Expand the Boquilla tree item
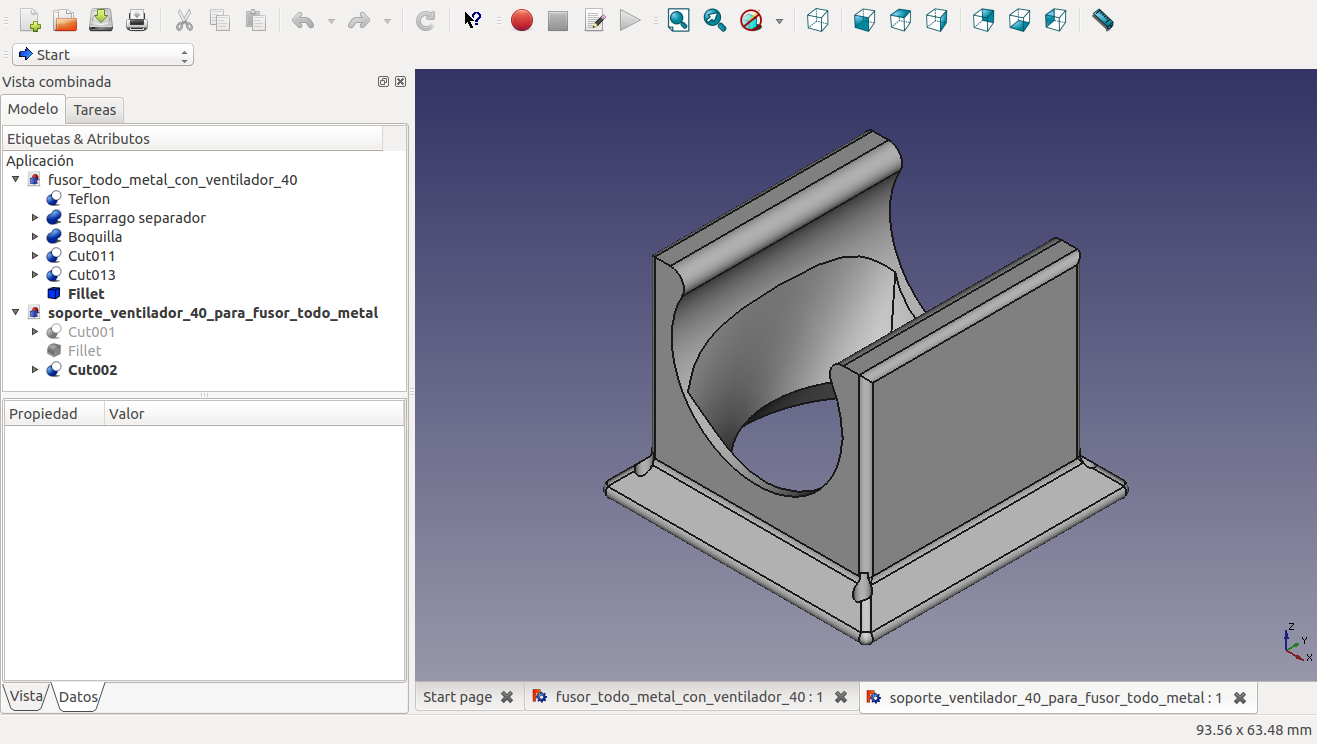This screenshot has height=744, width=1317. point(35,237)
